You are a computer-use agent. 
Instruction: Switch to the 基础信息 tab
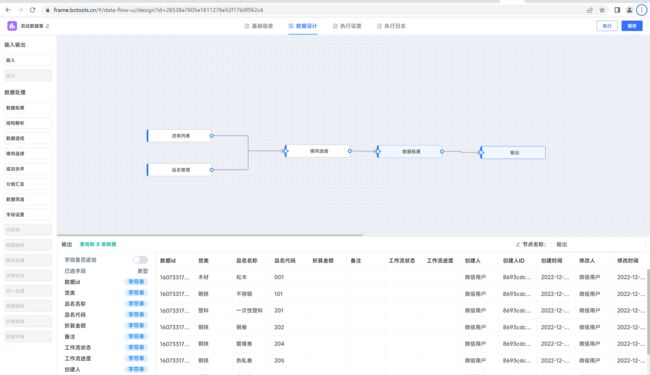coord(259,26)
